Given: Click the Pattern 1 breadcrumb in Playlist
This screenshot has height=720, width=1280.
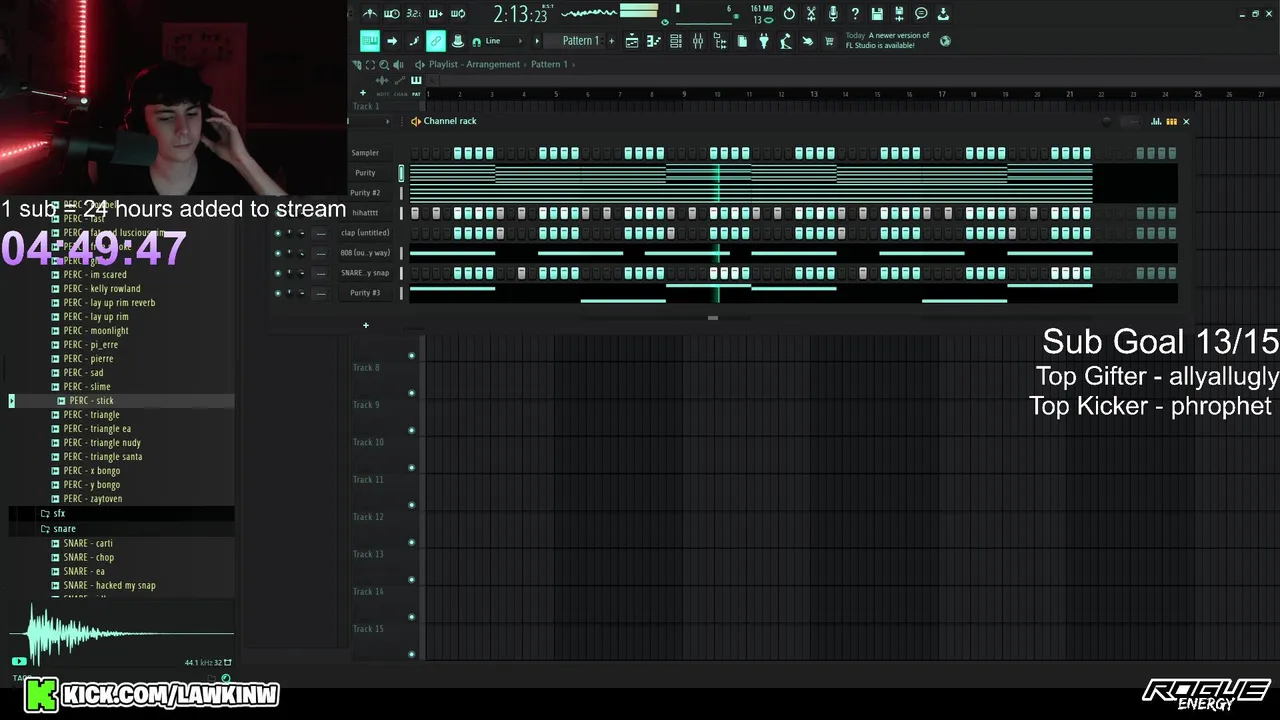Looking at the screenshot, I should point(549,64).
